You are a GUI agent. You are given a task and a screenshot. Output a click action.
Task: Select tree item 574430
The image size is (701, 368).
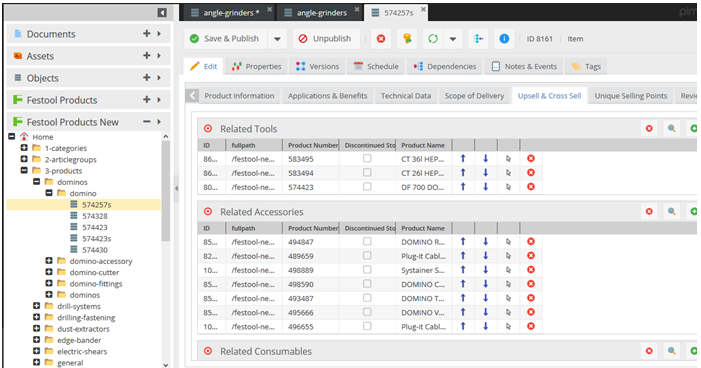coord(95,250)
